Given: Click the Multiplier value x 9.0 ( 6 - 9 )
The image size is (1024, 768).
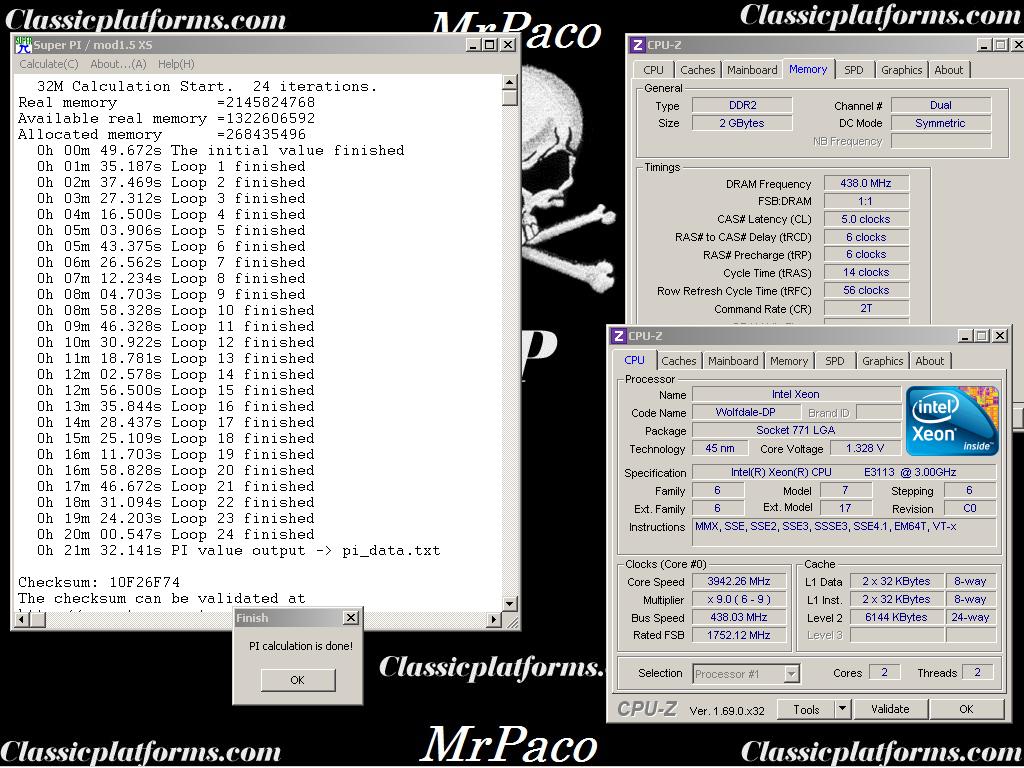Looking at the screenshot, I should (x=739, y=599).
